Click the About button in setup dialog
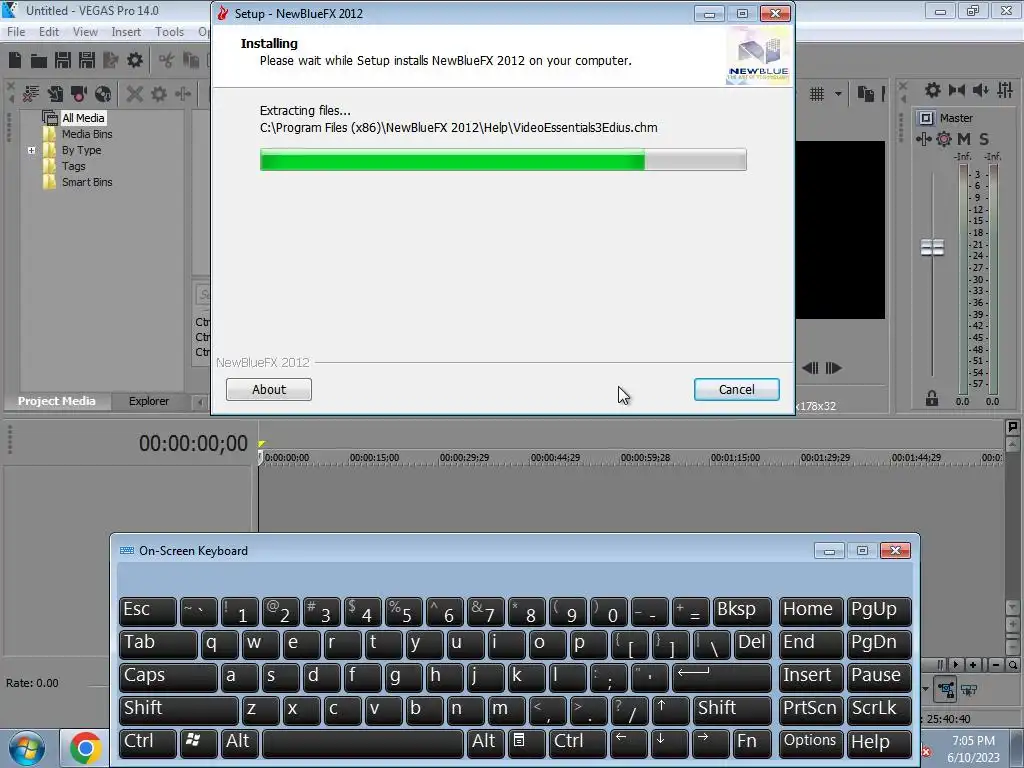 pyautogui.click(x=268, y=389)
